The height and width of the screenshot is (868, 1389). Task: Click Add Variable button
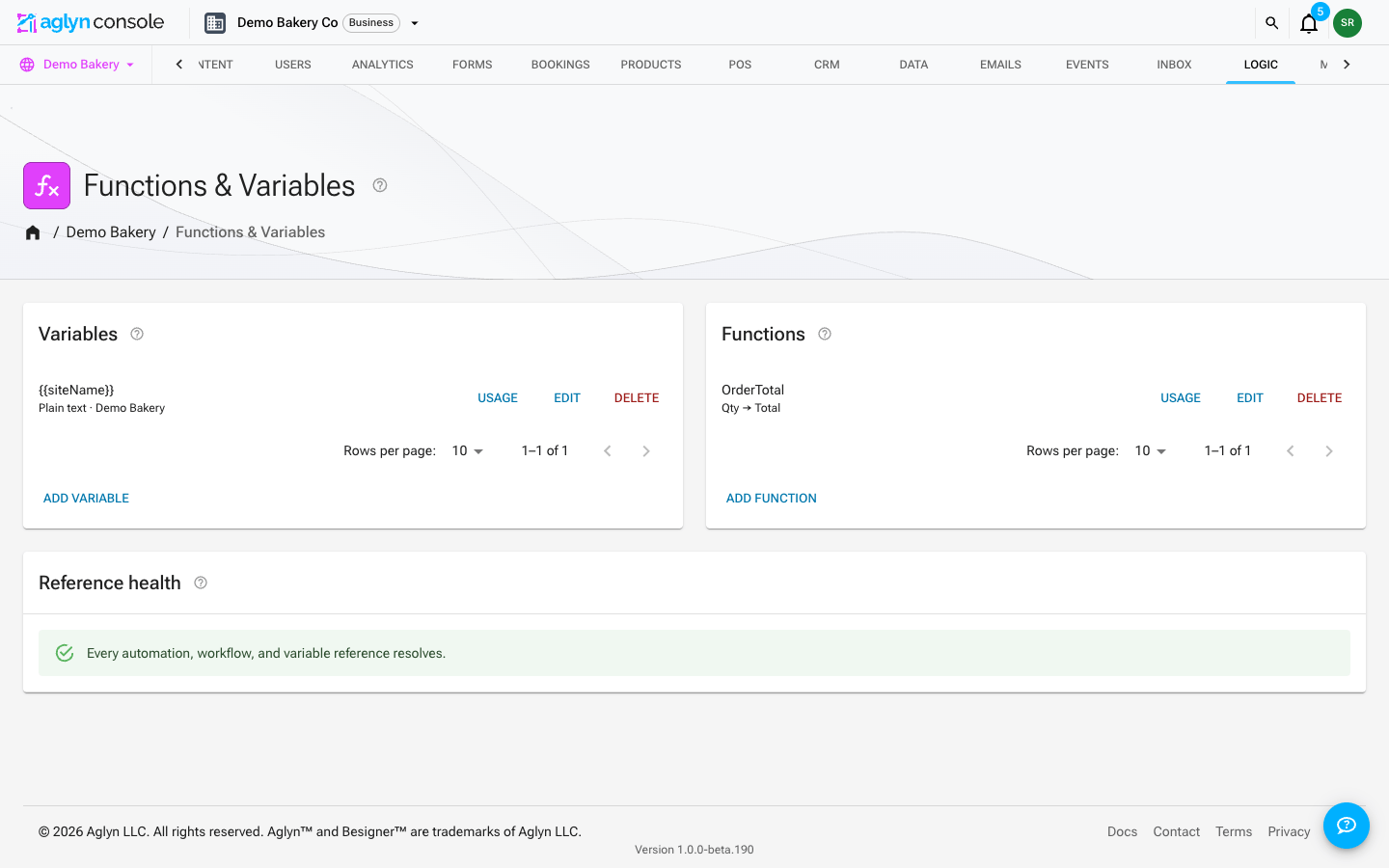86,499
